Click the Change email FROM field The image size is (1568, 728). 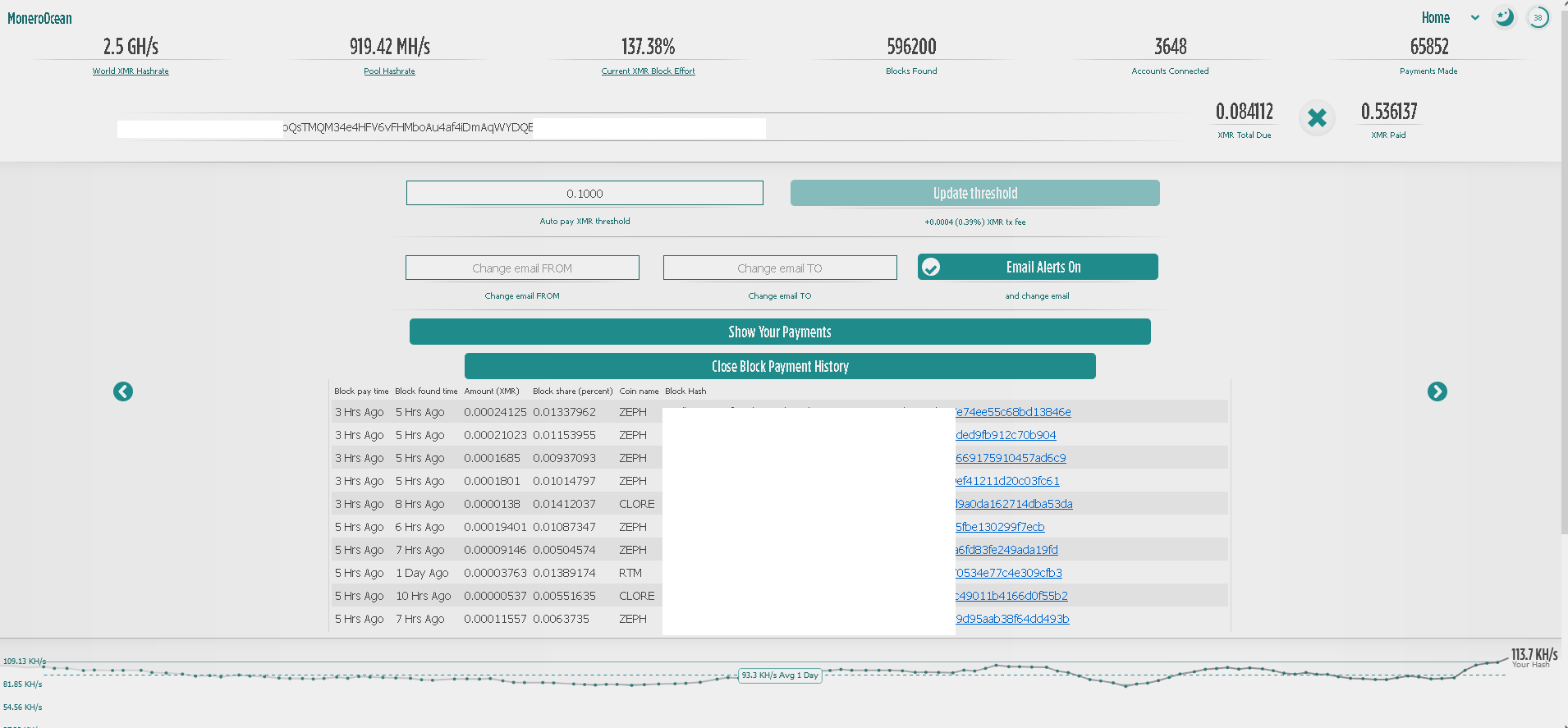coord(522,268)
